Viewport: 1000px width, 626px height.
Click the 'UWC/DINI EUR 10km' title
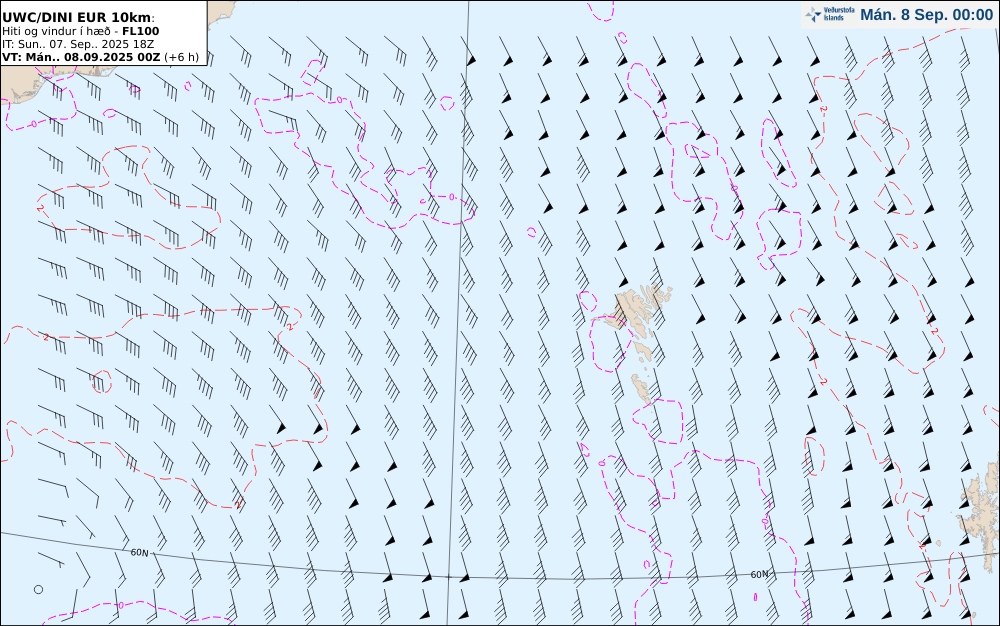78,17
